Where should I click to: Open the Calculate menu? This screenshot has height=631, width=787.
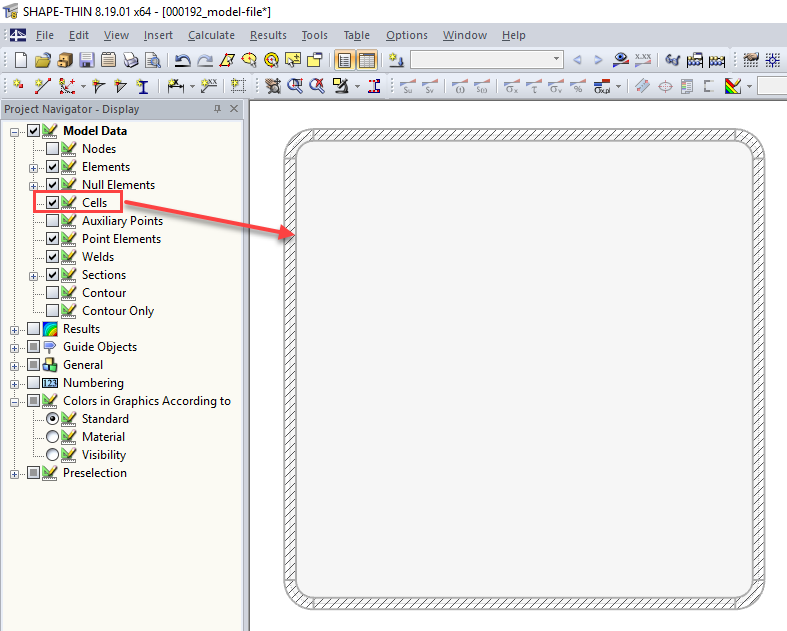pyautogui.click(x=211, y=35)
